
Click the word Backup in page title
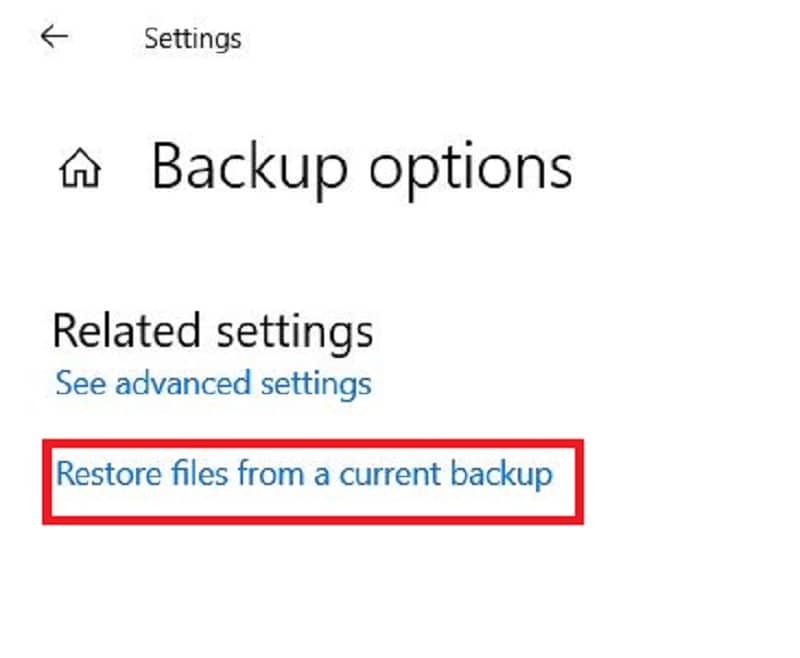pyautogui.click(x=251, y=167)
